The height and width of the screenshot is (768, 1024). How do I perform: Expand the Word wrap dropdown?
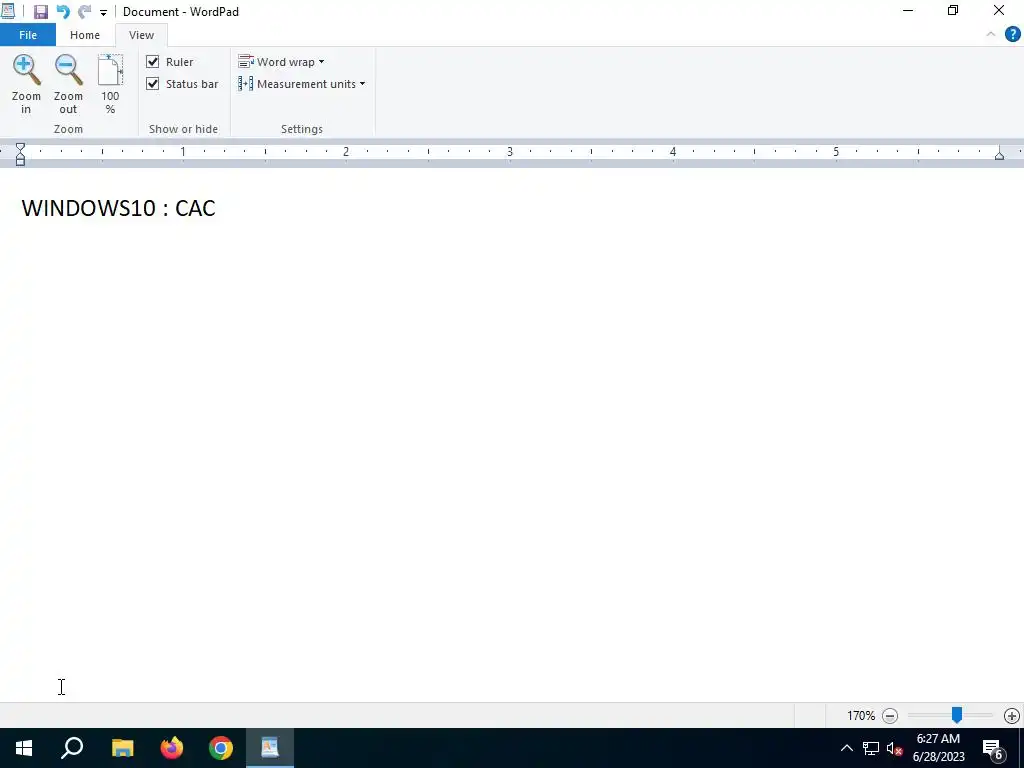[x=281, y=61]
